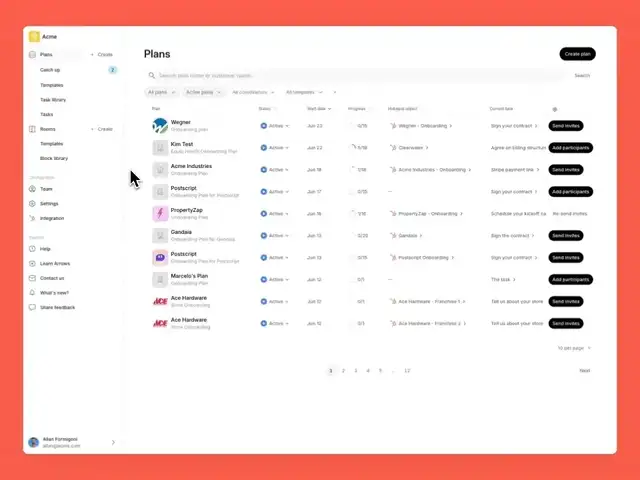640x480 pixels.
Task: Click the Help icon in sidebar
Action: pos(32,249)
